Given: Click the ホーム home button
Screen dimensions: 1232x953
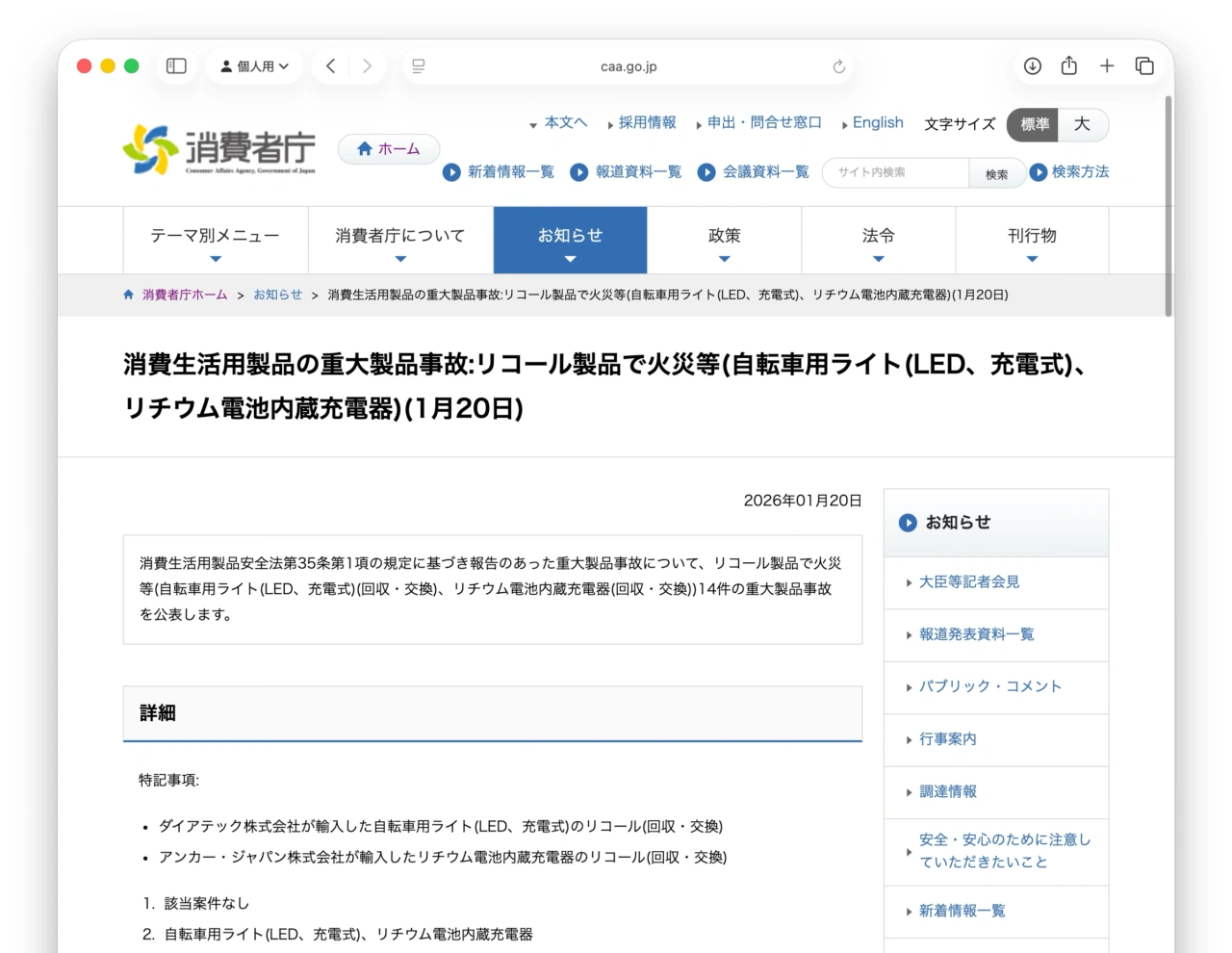Looking at the screenshot, I should (388, 148).
